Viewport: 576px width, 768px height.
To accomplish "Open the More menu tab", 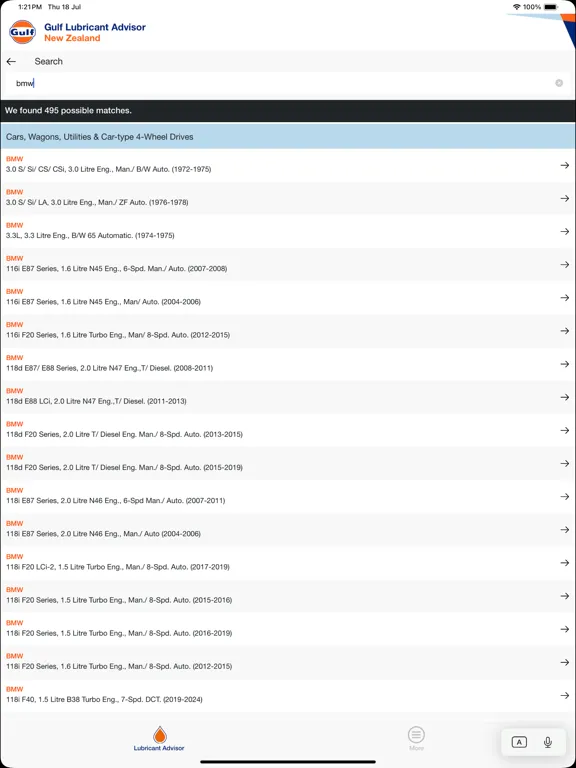I will click(416, 739).
